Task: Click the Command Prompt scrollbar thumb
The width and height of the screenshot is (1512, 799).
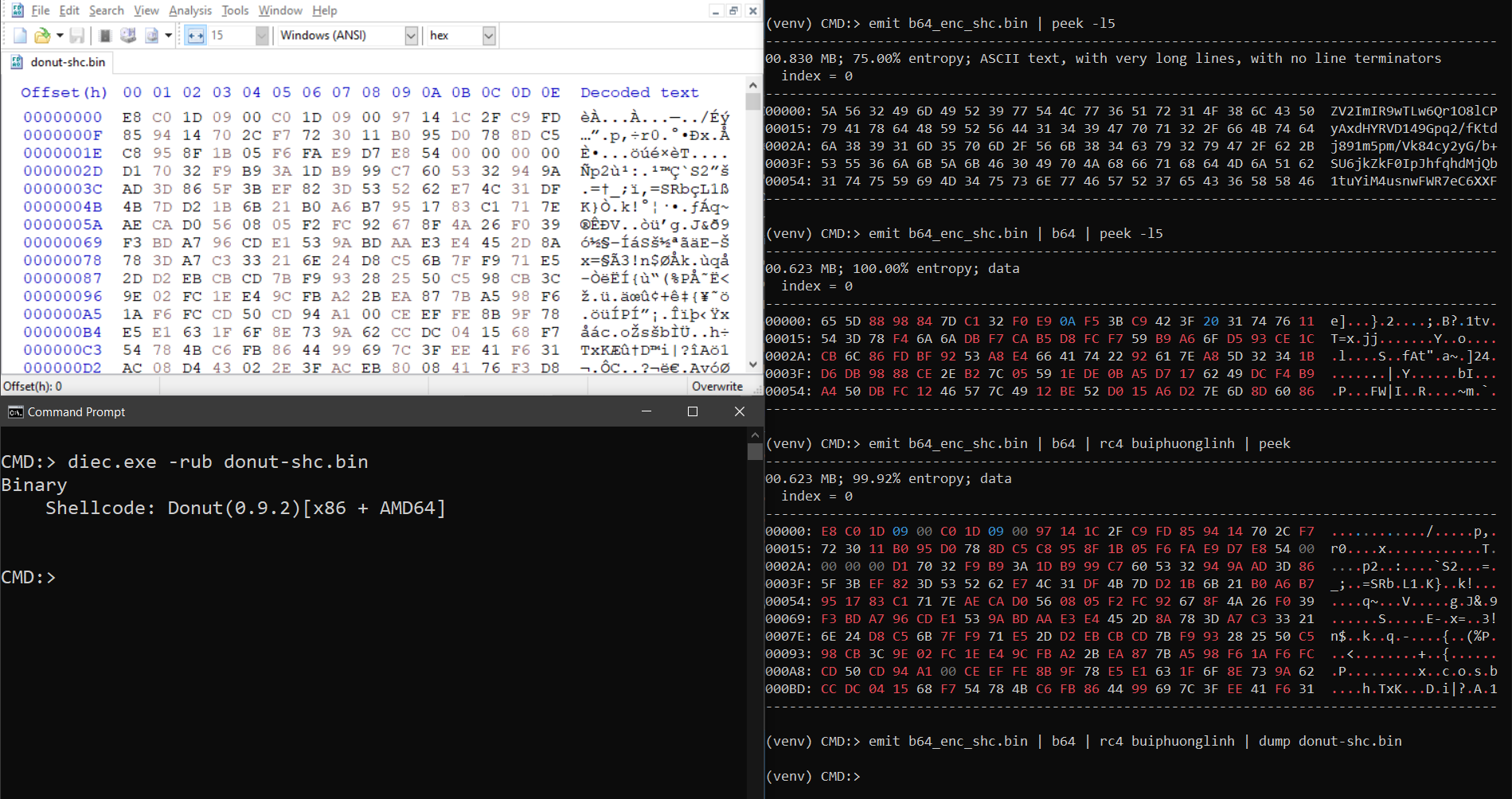Action: 755,451
